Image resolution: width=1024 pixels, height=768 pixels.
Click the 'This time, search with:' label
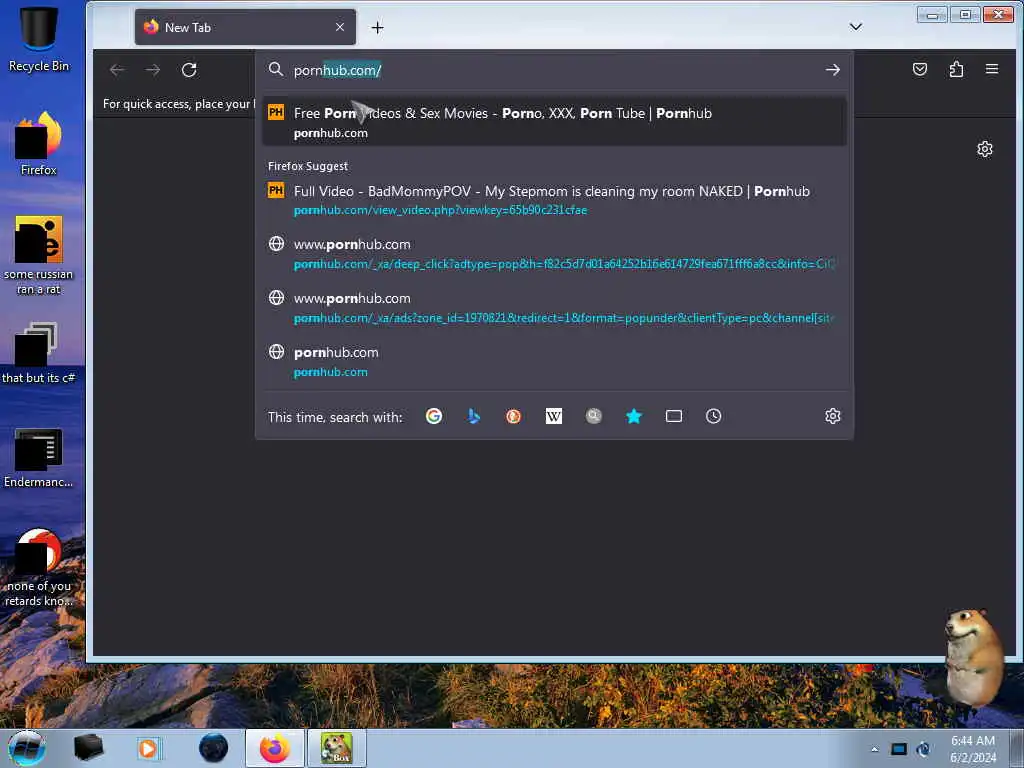(x=335, y=417)
